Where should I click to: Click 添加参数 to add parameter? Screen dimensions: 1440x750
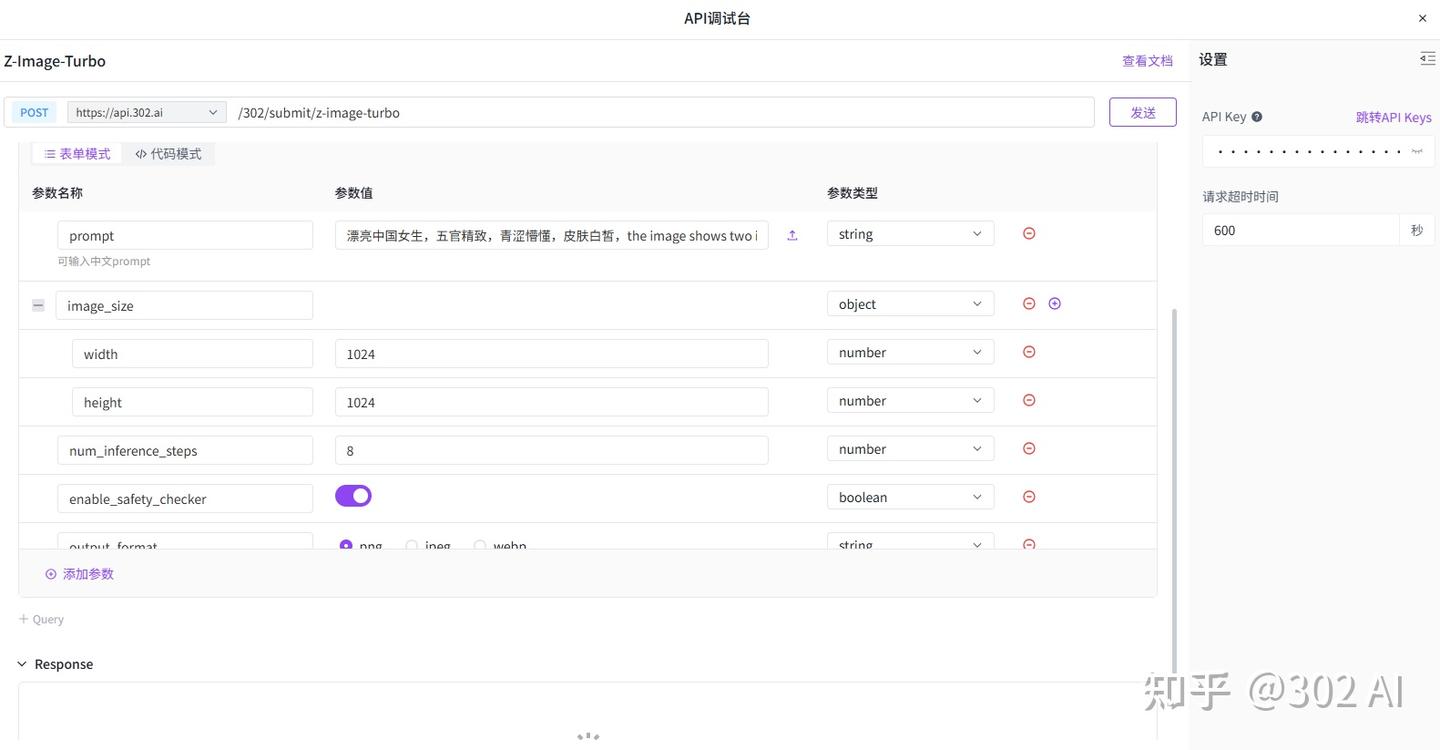click(x=80, y=574)
